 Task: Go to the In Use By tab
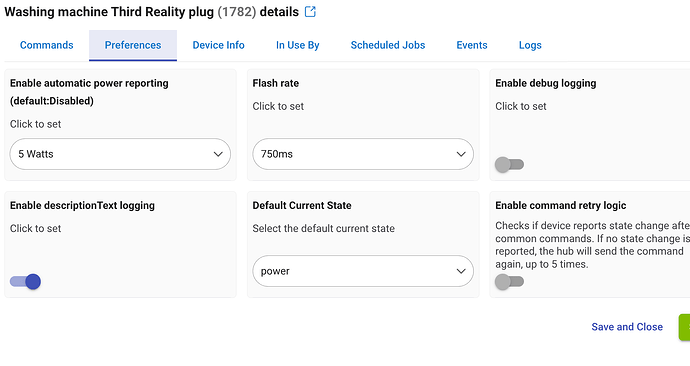tap(297, 45)
